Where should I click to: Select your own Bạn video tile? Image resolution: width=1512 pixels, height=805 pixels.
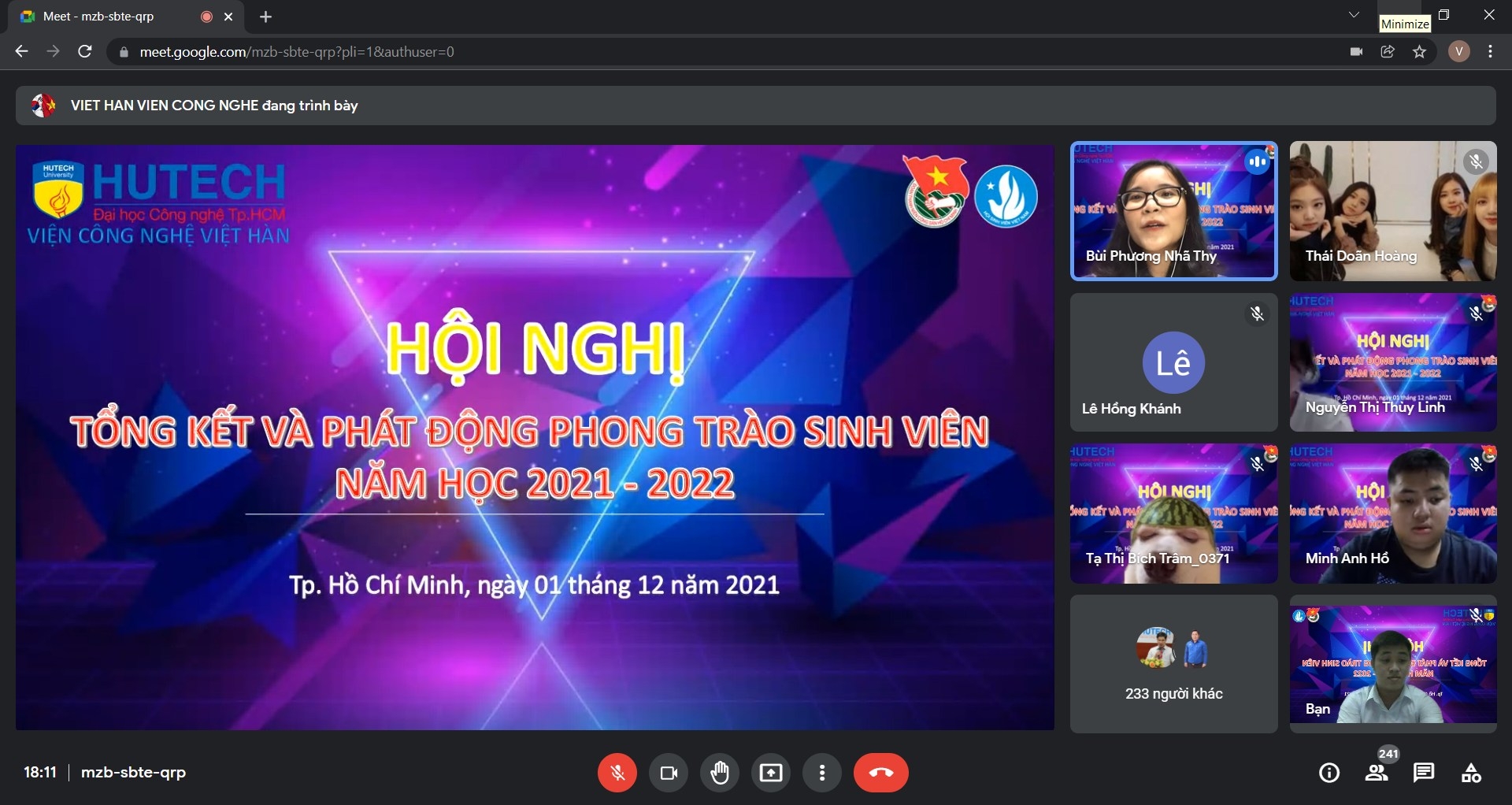[x=1393, y=664]
